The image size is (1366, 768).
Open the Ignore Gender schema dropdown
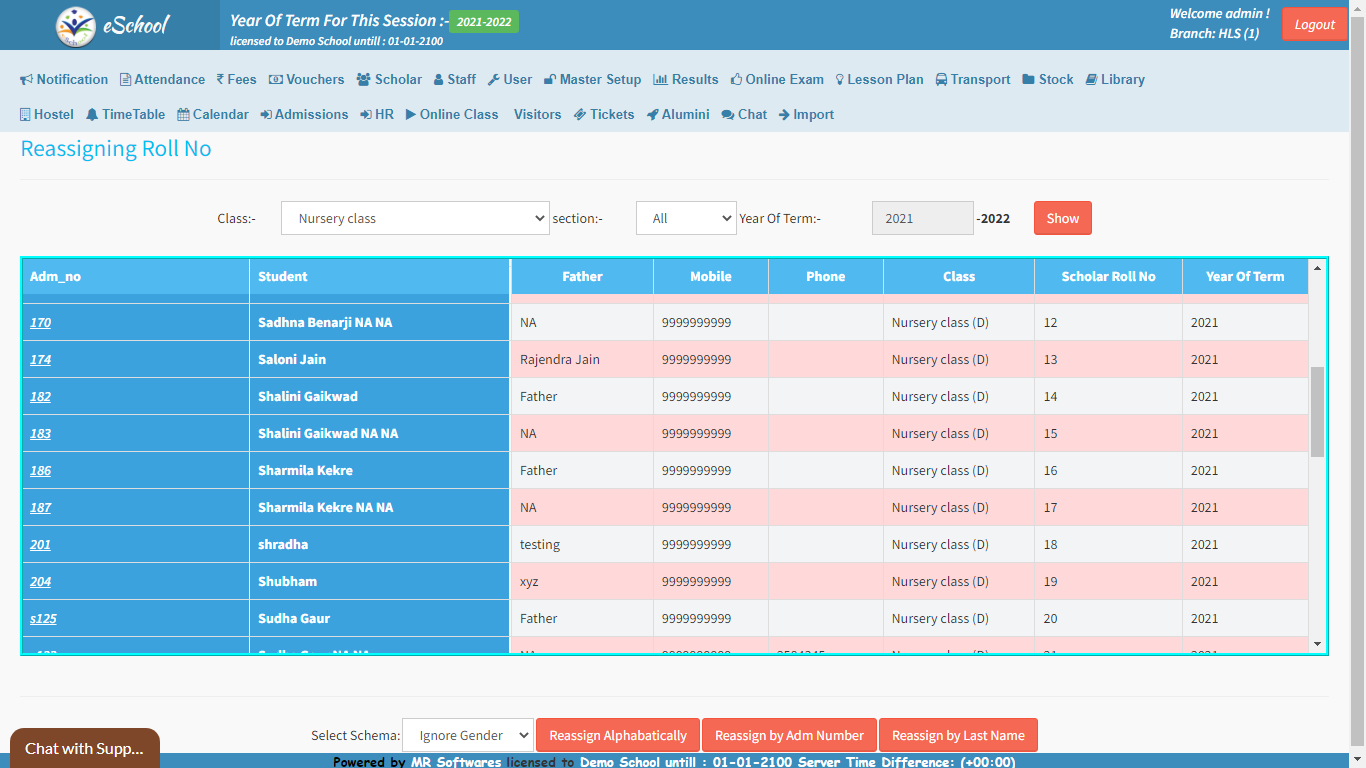point(468,735)
